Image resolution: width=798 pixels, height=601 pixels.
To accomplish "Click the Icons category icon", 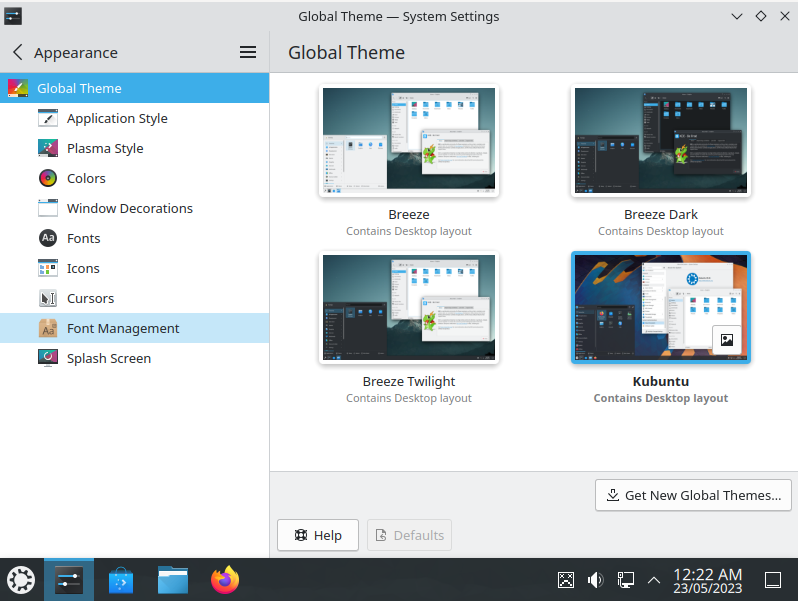I will pos(48,268).
